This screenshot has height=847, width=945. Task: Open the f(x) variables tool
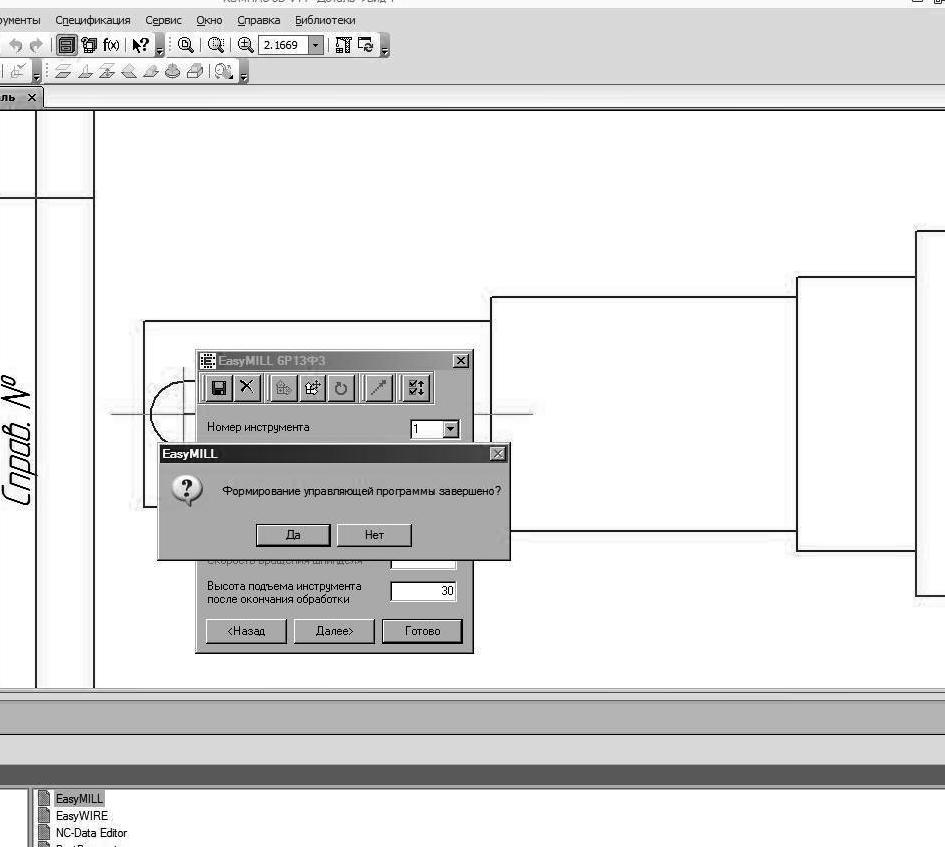pyautogui.click(x=111, y=45)
